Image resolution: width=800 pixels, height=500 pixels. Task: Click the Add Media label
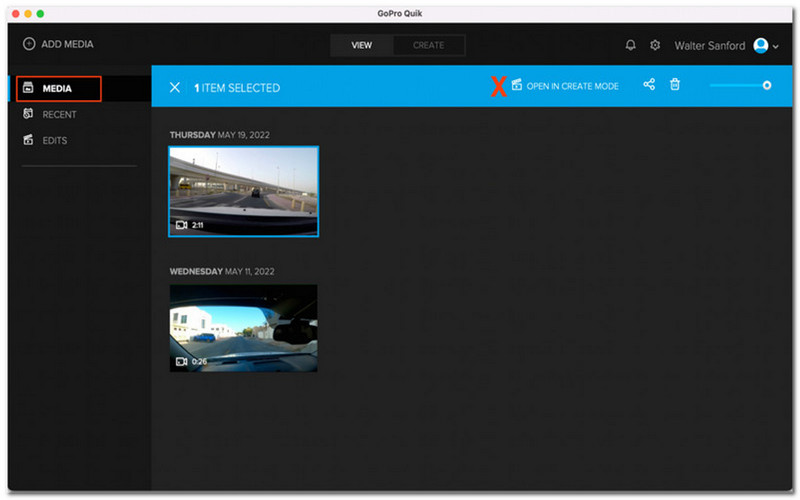(x=67, y=45)
